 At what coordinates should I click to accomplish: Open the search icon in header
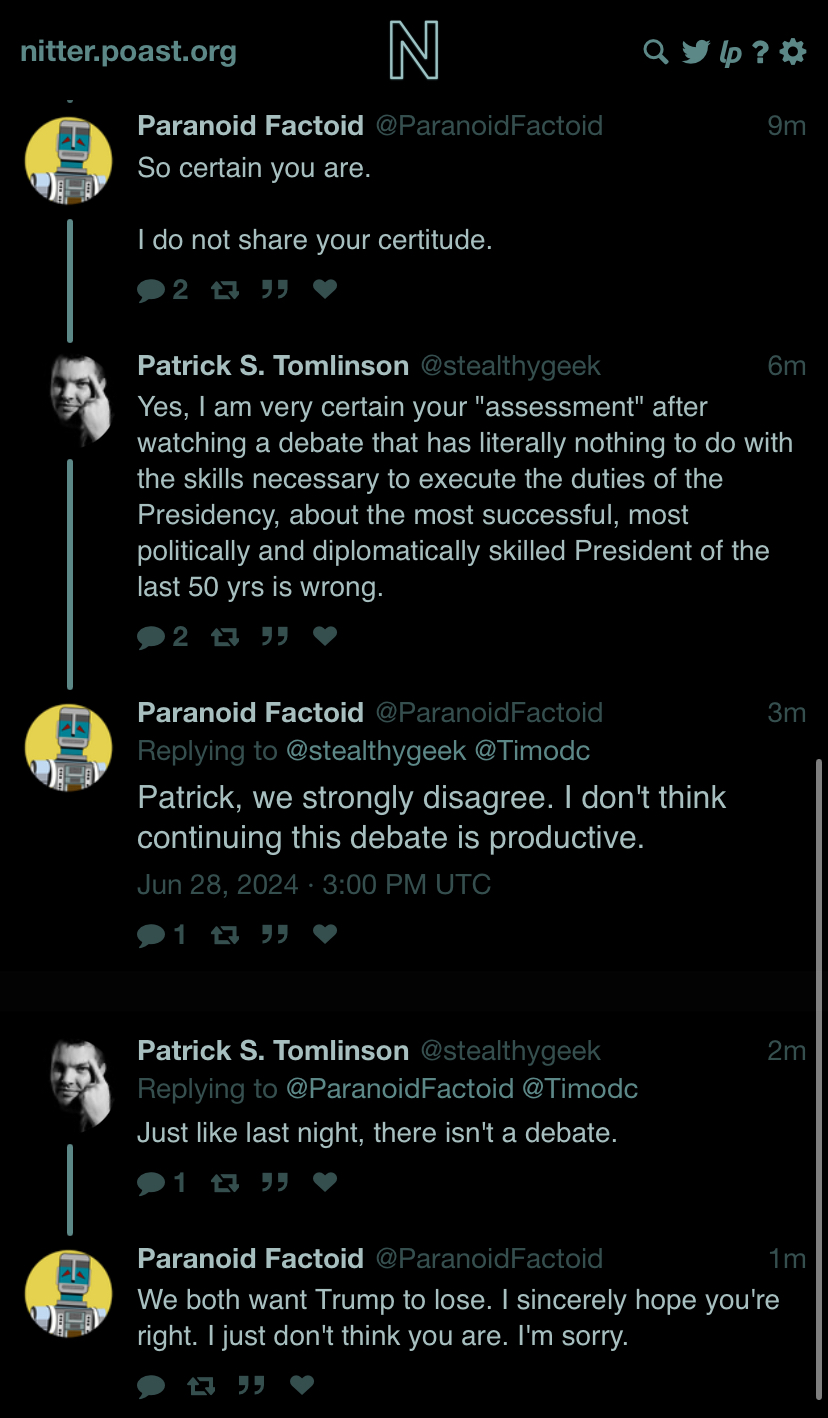pos(655,51)
